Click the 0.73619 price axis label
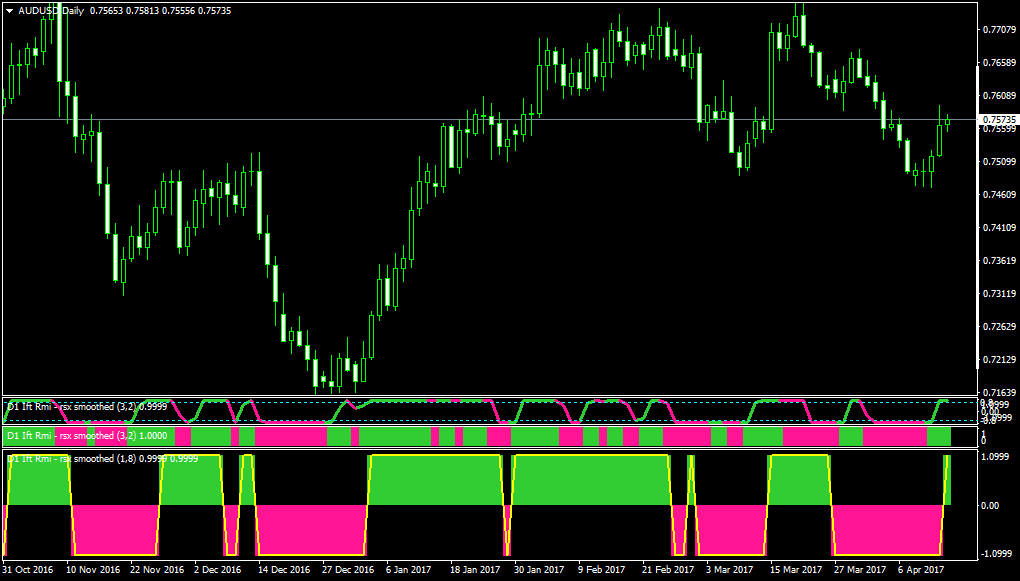1020x581 pixels. [998, 261]
